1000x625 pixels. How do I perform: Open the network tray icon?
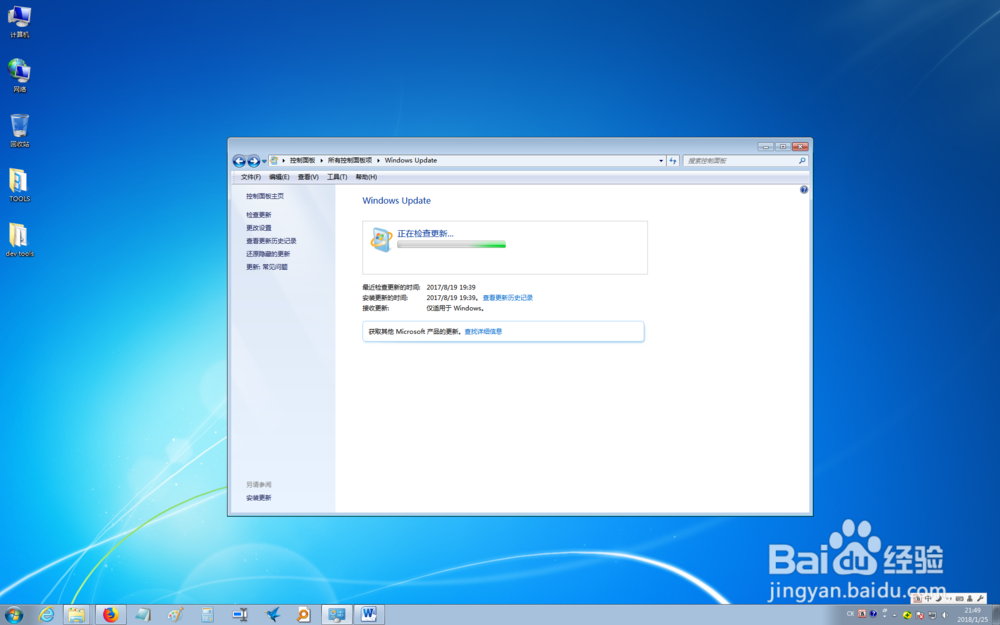point(932,615)
